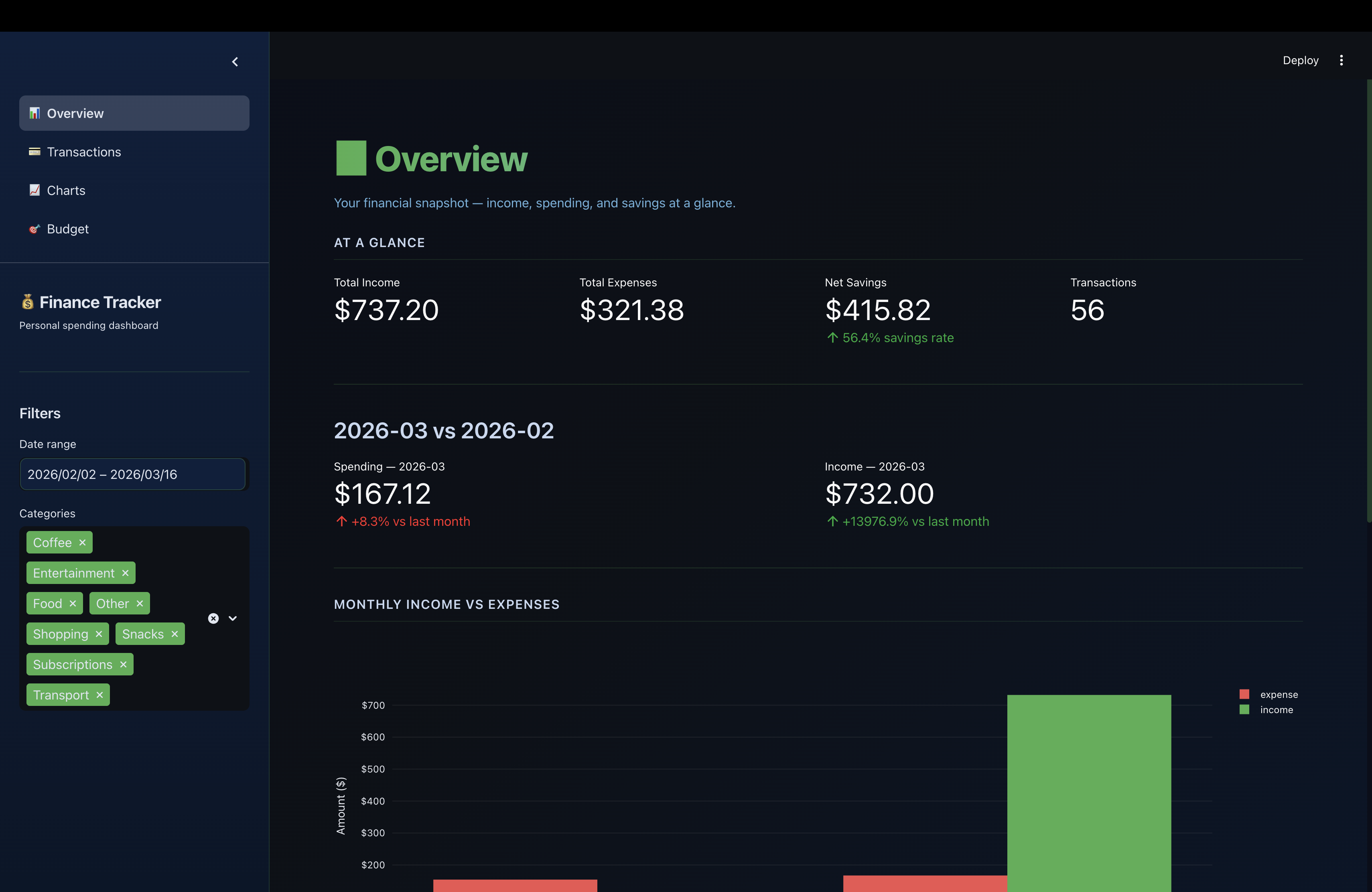
Task: Switch to the Transactions page
Action: point(84,152)
